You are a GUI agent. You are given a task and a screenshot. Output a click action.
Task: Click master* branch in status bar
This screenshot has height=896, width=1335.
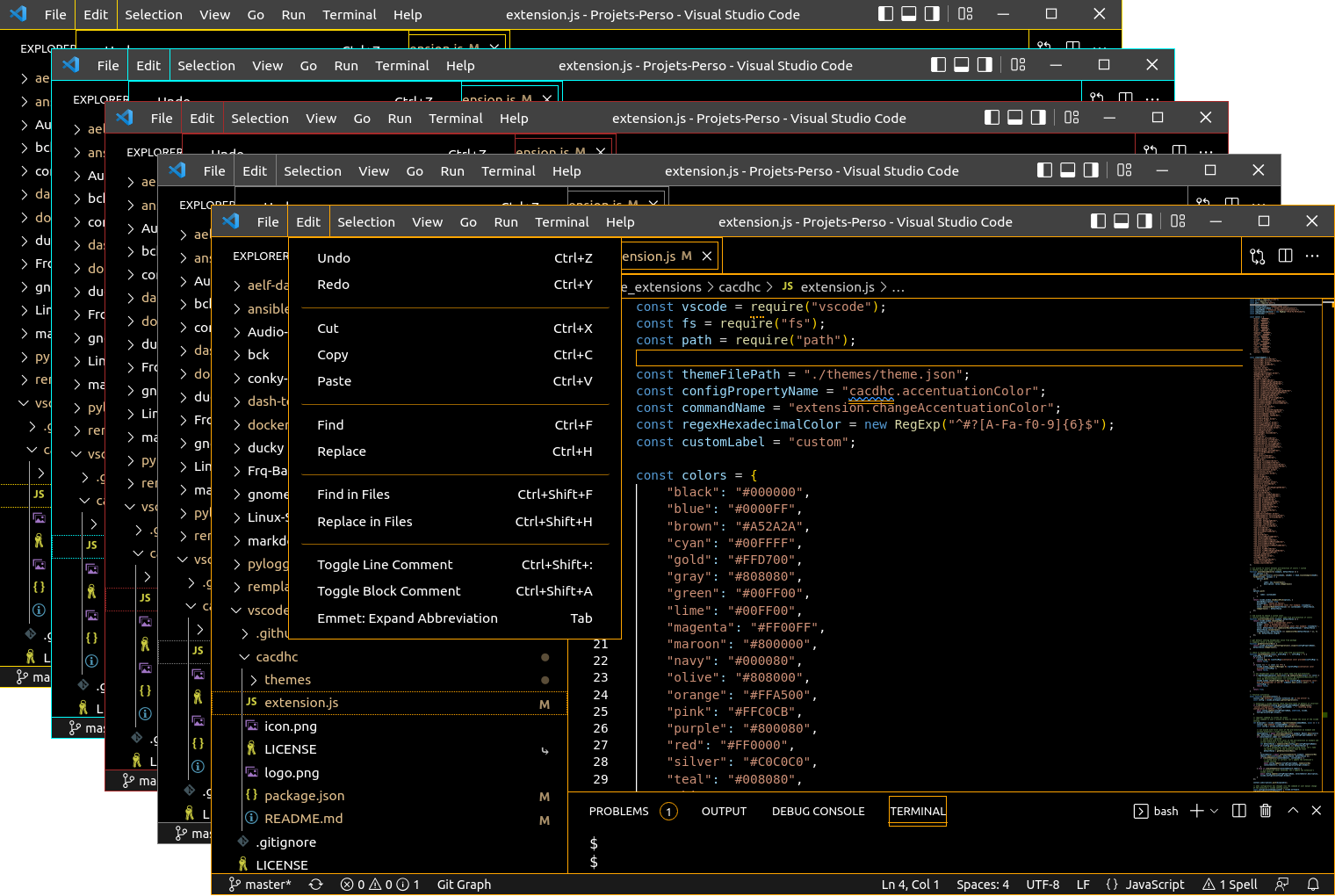[x=260, y=885]
